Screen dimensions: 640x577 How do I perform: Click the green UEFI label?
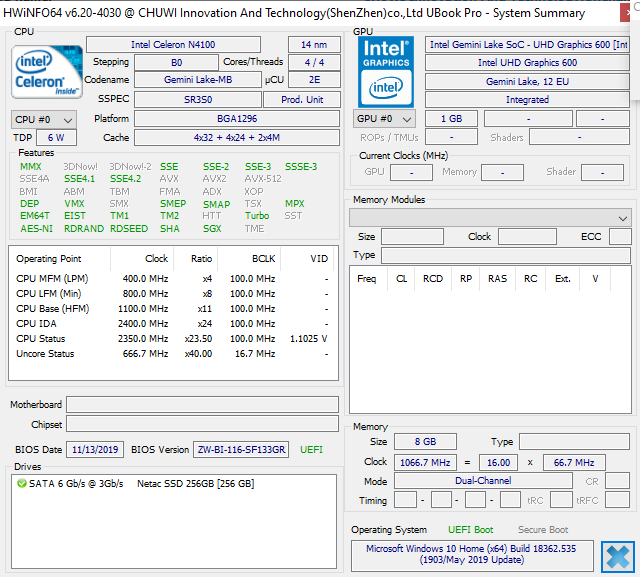tap(311, 450)
